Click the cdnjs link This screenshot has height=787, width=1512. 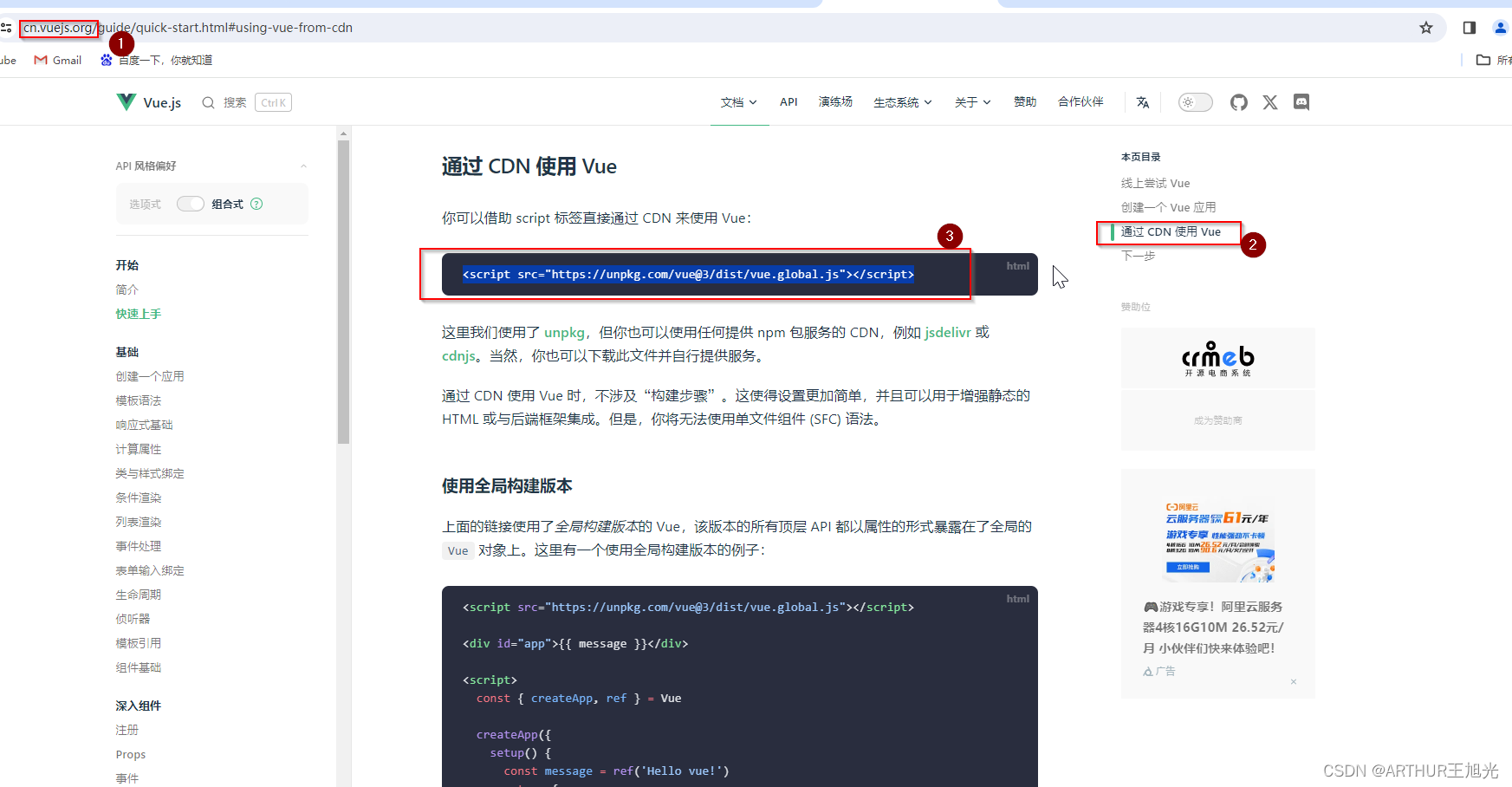point(458,356)
